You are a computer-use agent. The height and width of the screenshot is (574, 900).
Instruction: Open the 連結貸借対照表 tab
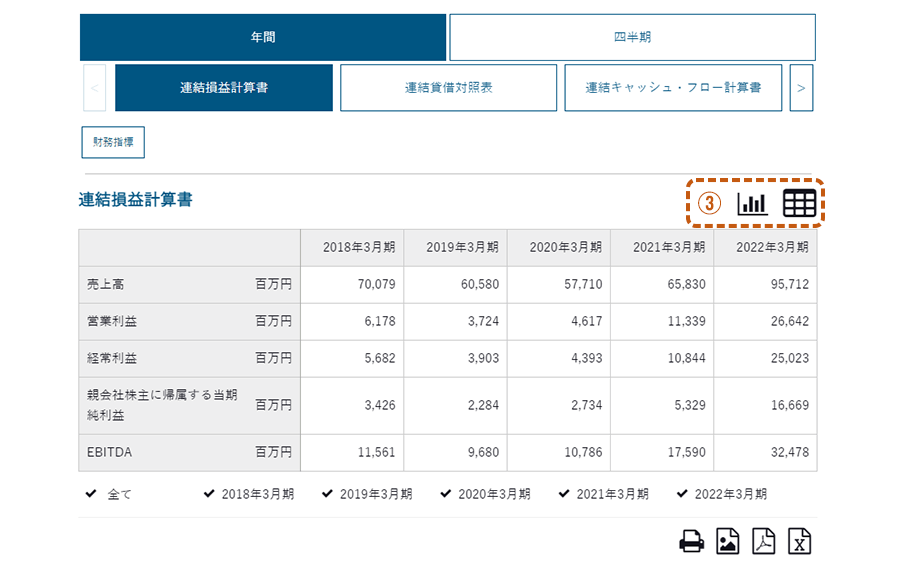point(448,88)
